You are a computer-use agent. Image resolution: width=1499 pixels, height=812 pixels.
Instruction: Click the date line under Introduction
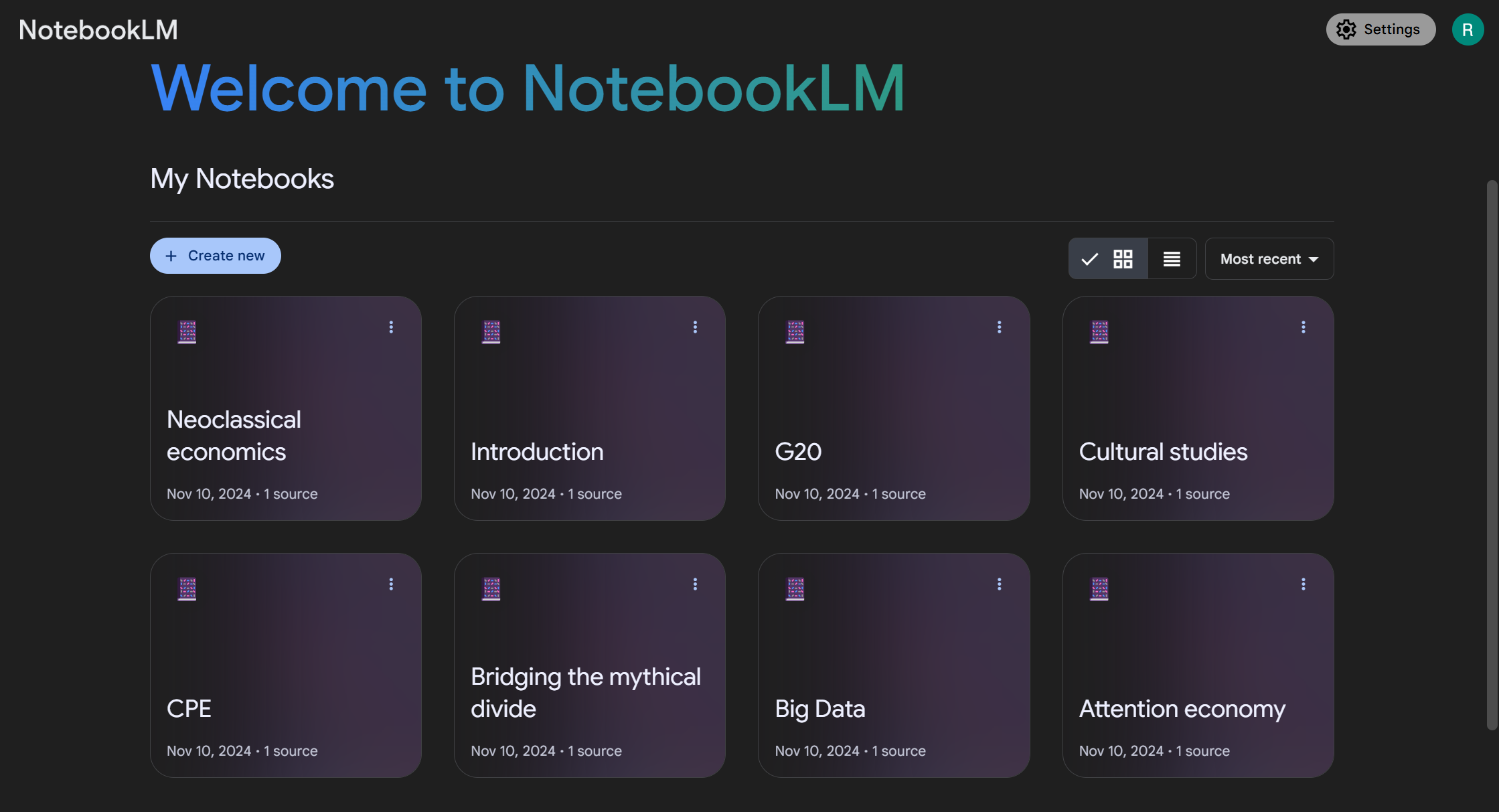(x=546, y=494)
